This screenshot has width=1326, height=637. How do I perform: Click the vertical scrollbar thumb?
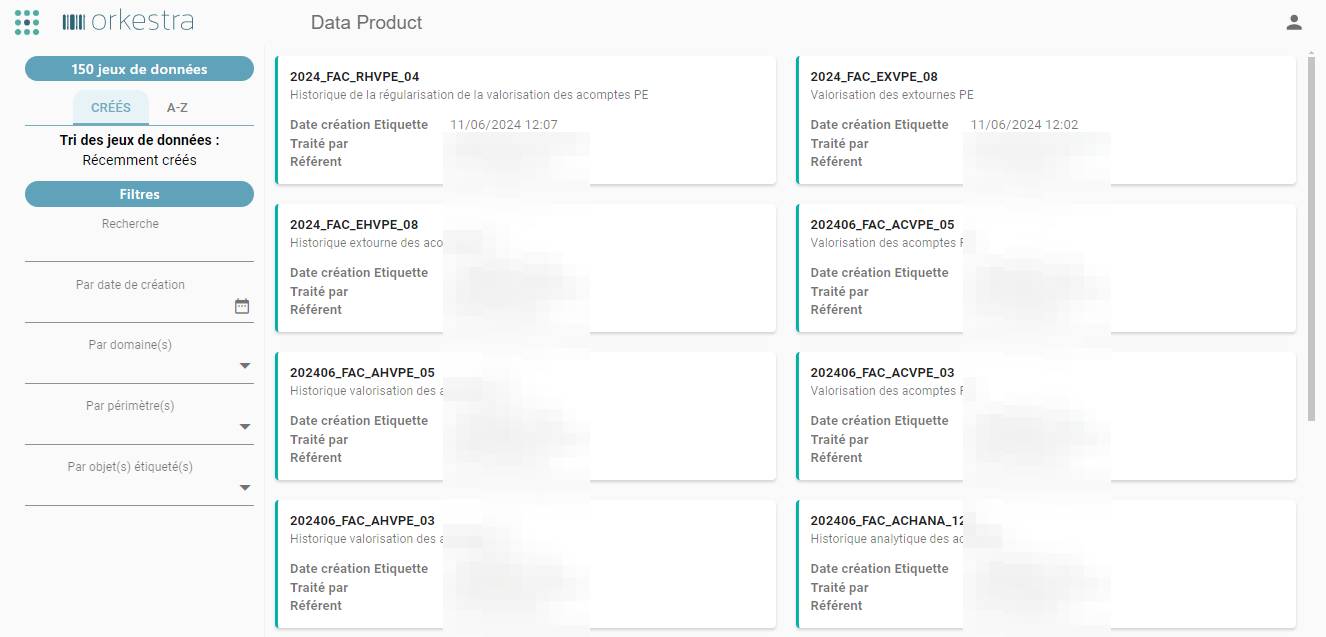point(1312,238)
